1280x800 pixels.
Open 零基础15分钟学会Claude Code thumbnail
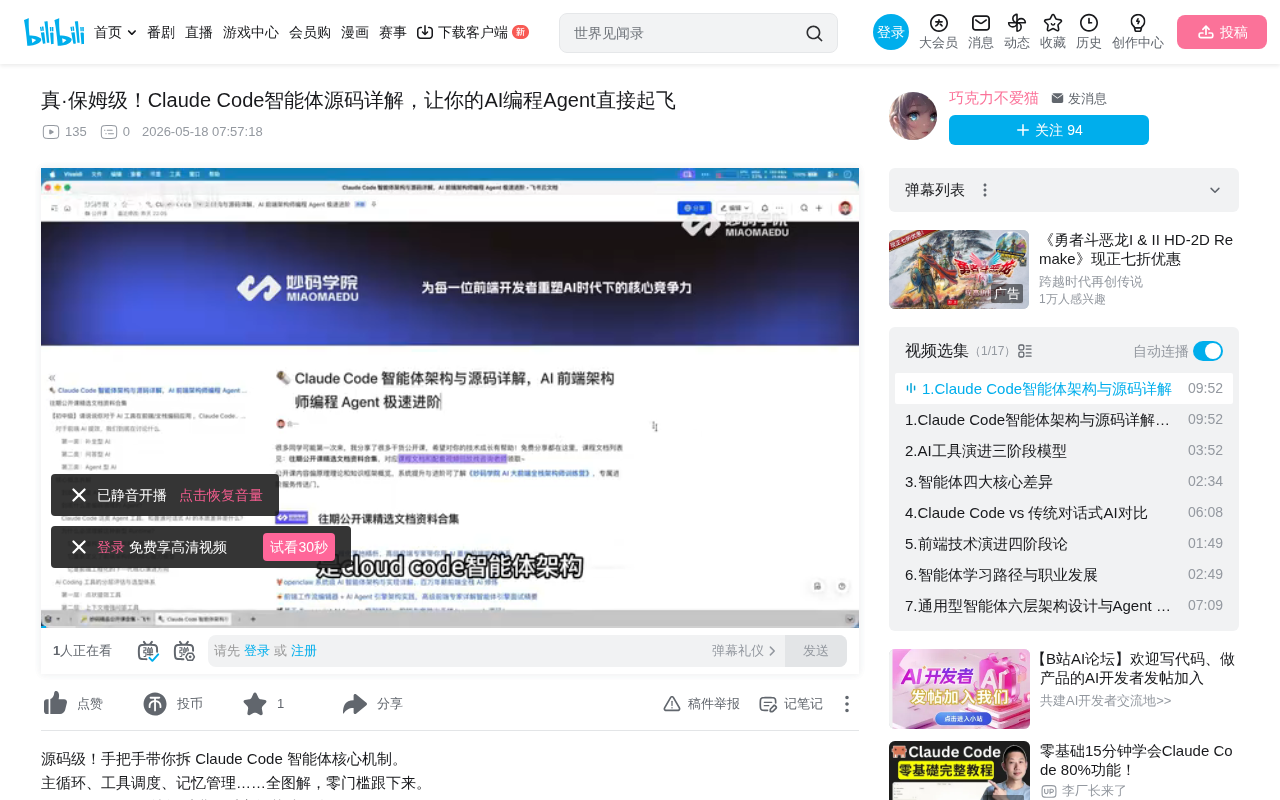[x=959, y=771]
